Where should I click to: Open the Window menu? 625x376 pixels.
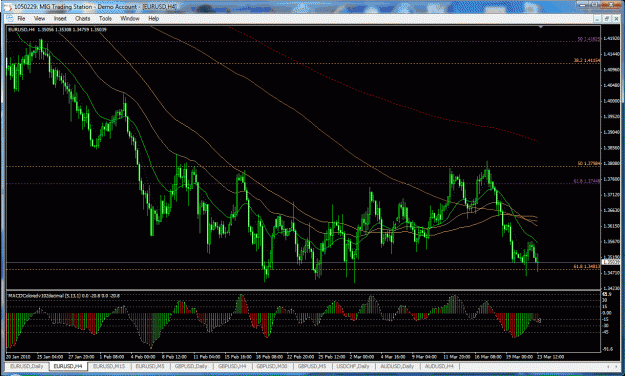coord(130,18)
